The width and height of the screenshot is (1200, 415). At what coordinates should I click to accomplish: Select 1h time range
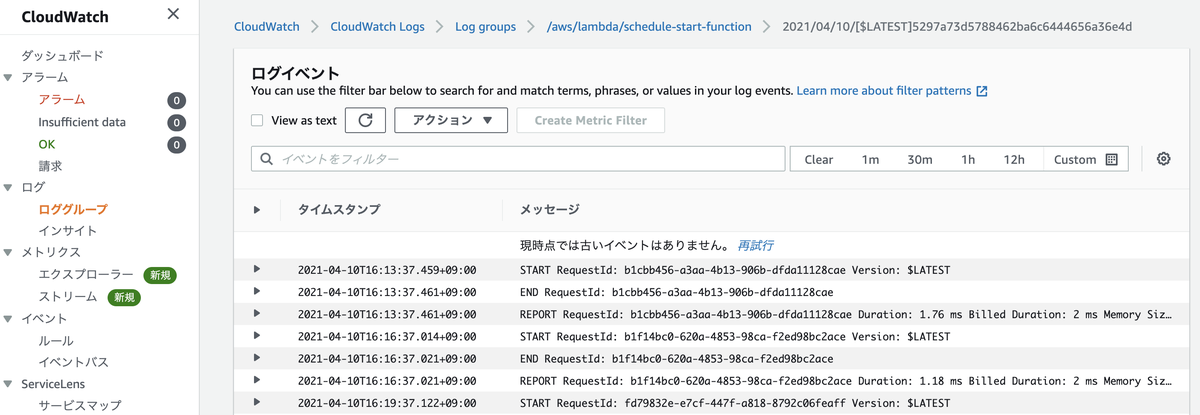coord(968,159)
